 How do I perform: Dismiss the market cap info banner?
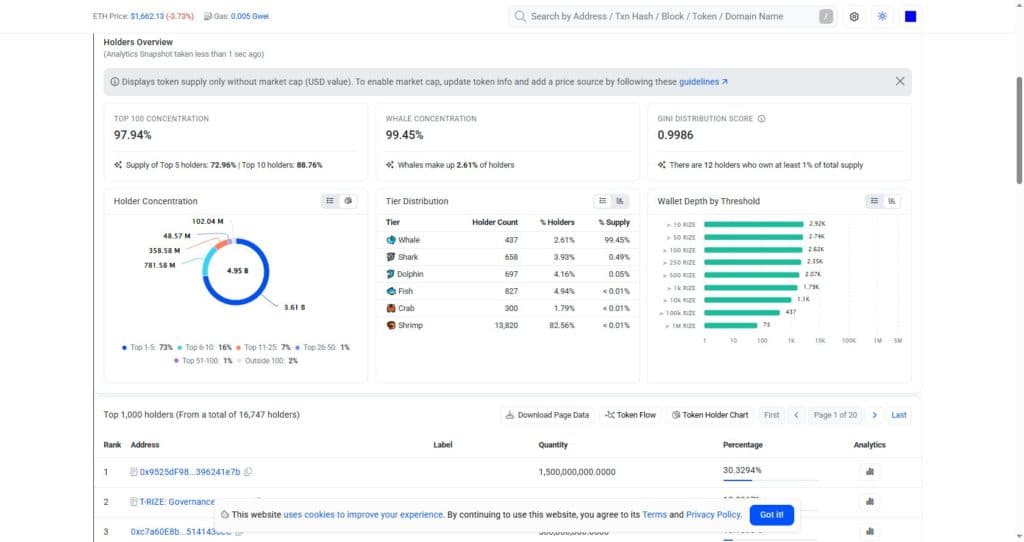900,82
